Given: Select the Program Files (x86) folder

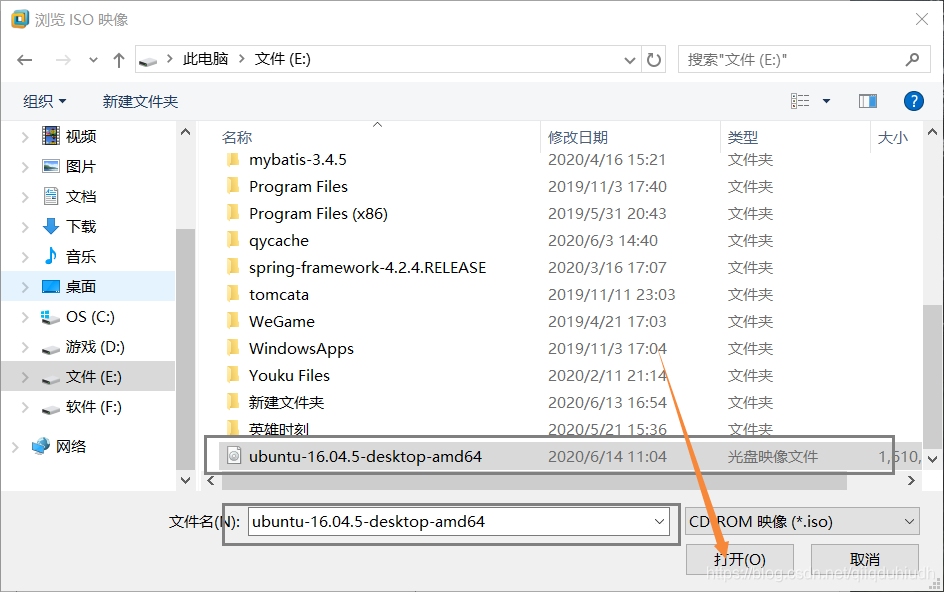Looking at the screenshot, I should [x=318, y=214].
